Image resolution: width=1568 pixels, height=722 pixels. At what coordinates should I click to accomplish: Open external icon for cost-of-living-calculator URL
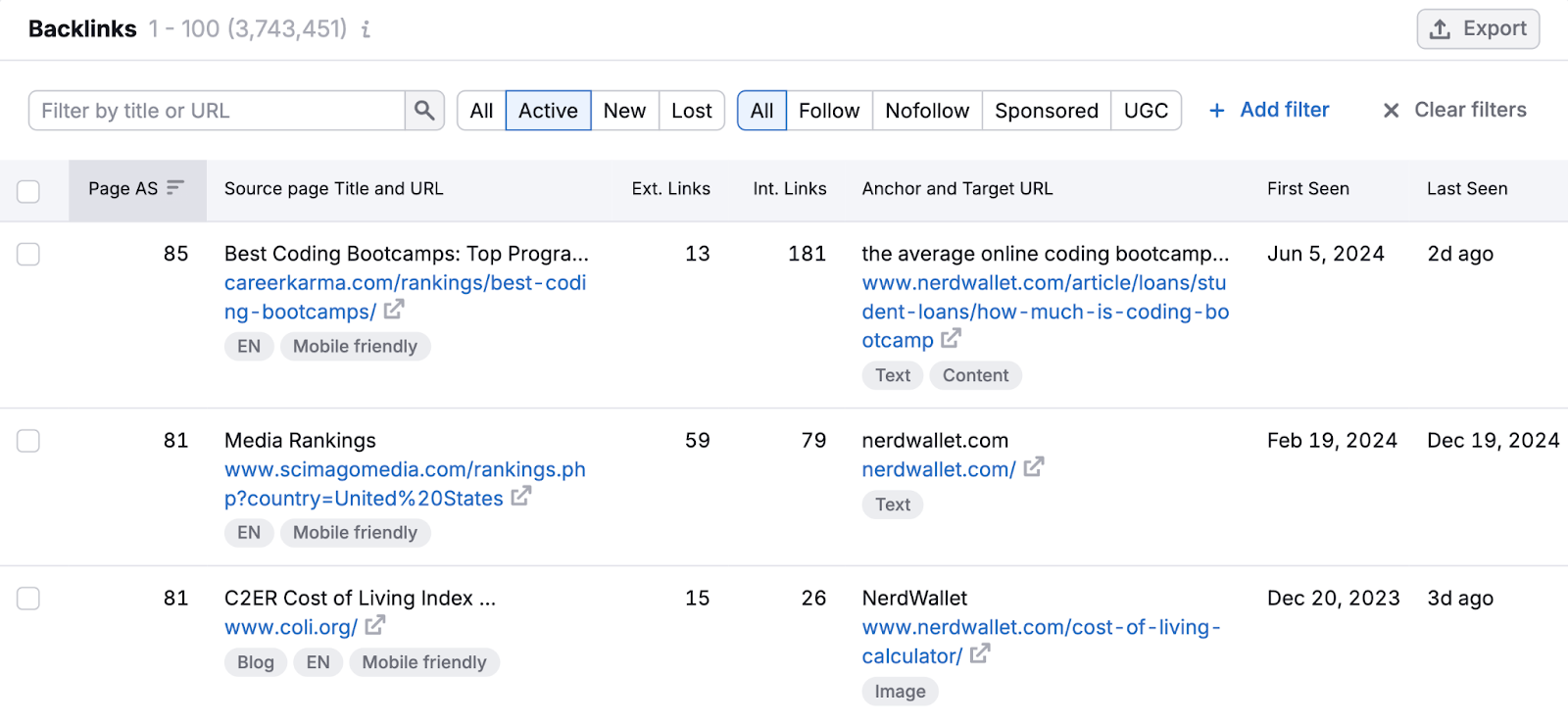(980, 653)
